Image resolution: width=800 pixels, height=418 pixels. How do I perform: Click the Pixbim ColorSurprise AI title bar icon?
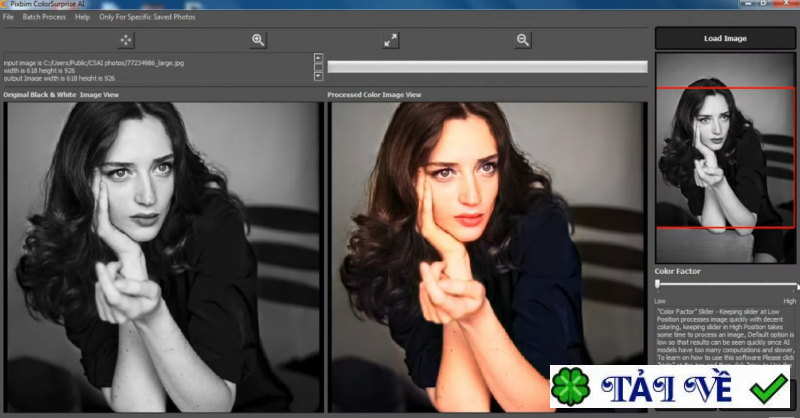[4, 4]
